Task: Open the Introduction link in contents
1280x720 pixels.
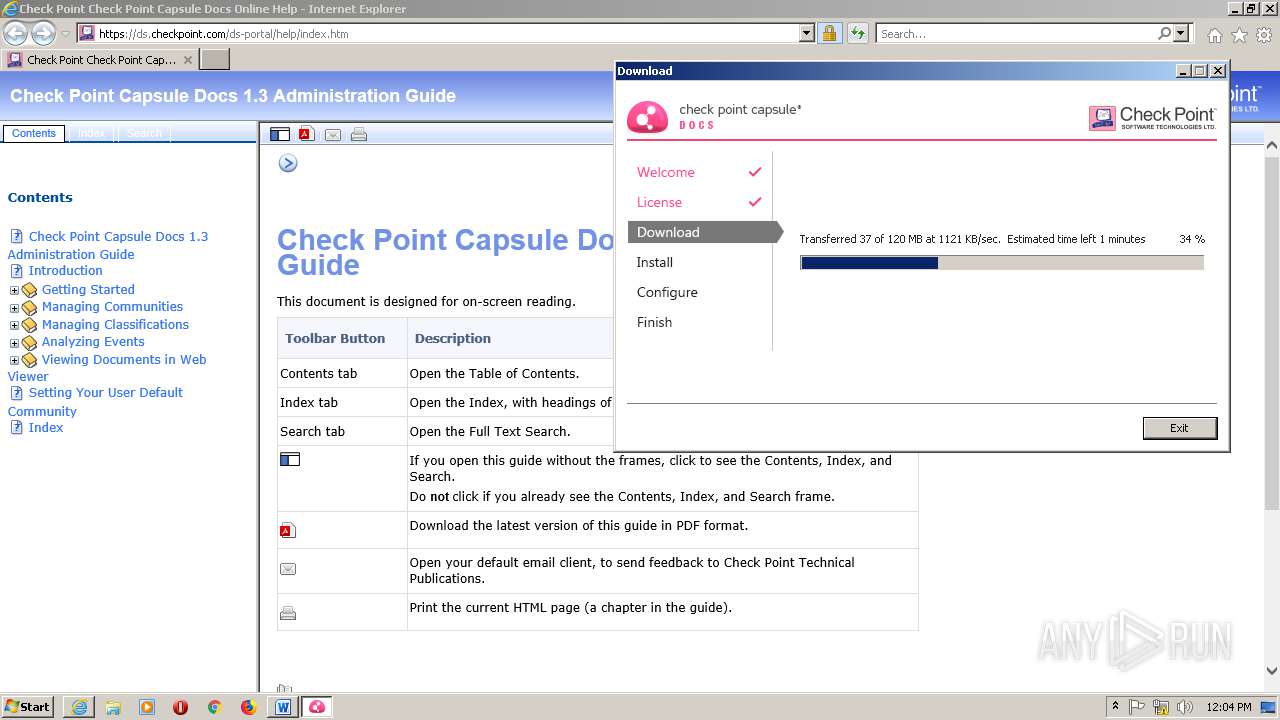Action: (x=65, y=271)
